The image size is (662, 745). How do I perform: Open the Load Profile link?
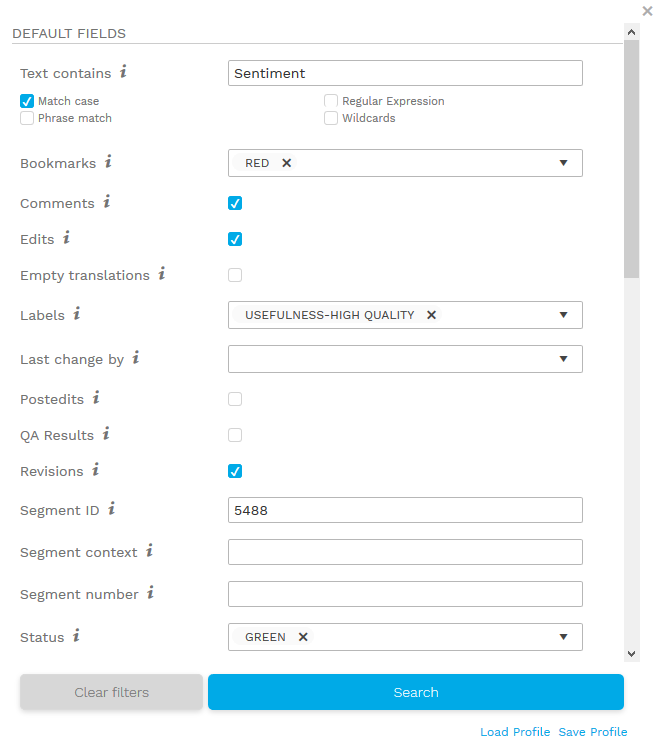click(514, 732)
